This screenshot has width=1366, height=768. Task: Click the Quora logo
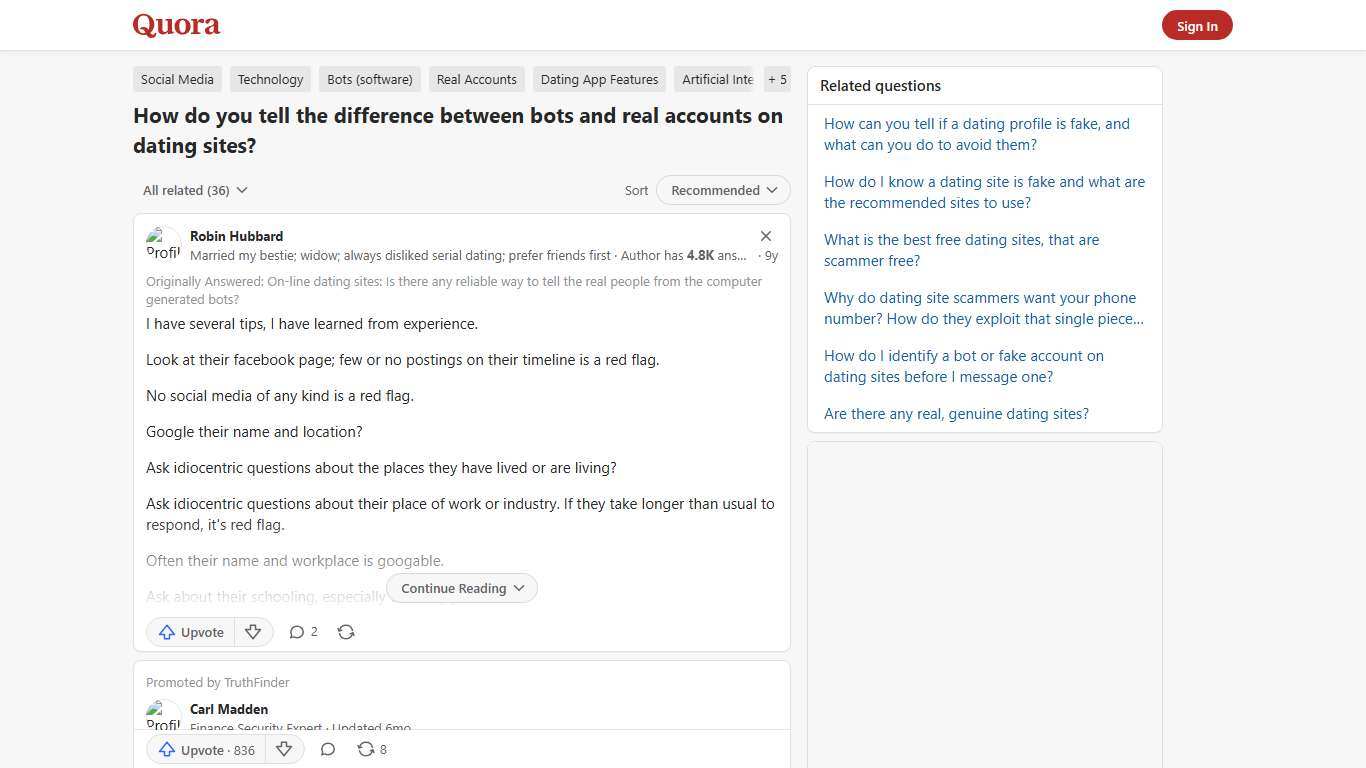[x=175, y=25]
